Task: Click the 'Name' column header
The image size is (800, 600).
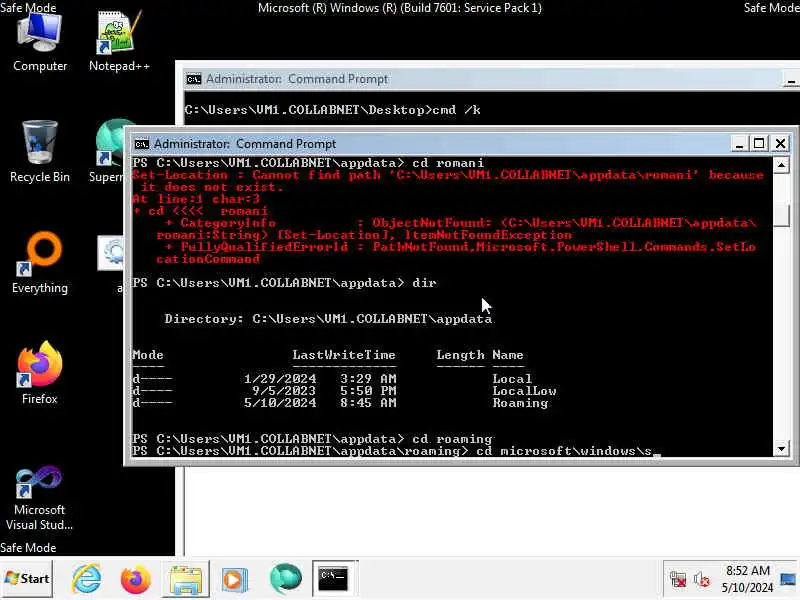Action: (508, 355)
